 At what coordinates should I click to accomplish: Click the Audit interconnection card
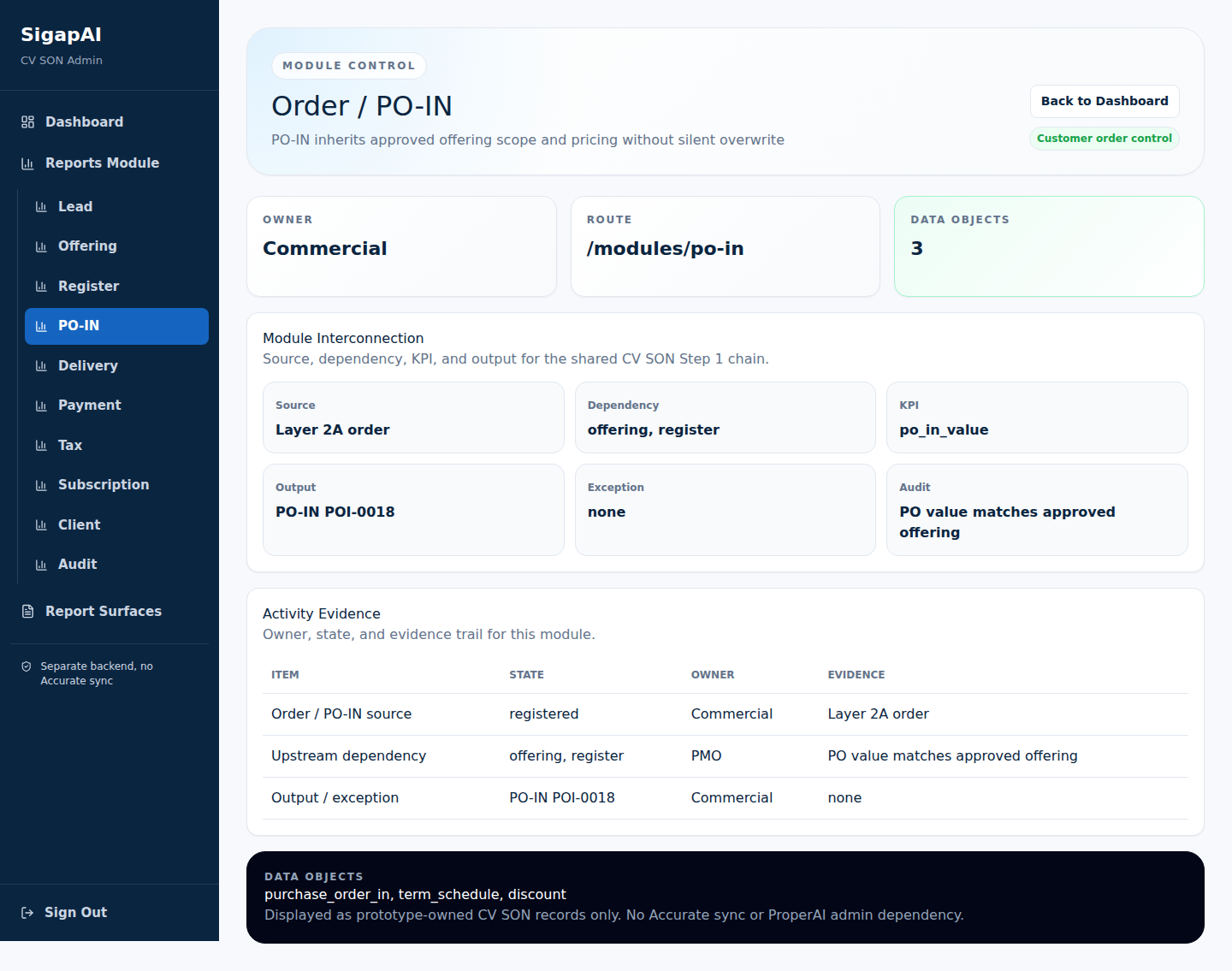(x=1037, y=510)
